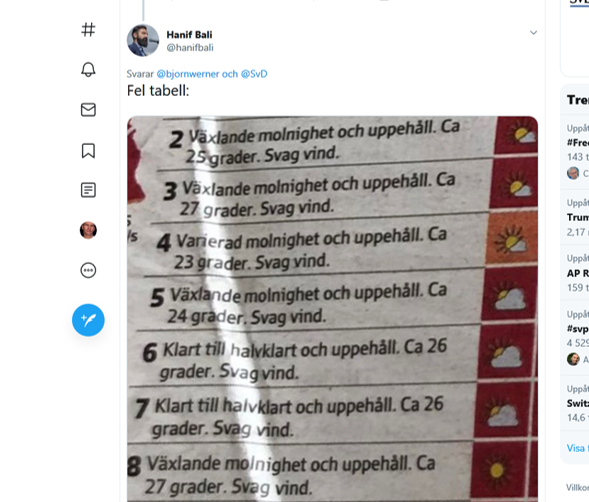The image size is (589, 502).
Task: Open the #svp trending hashtag
Action: coord(578,329)
